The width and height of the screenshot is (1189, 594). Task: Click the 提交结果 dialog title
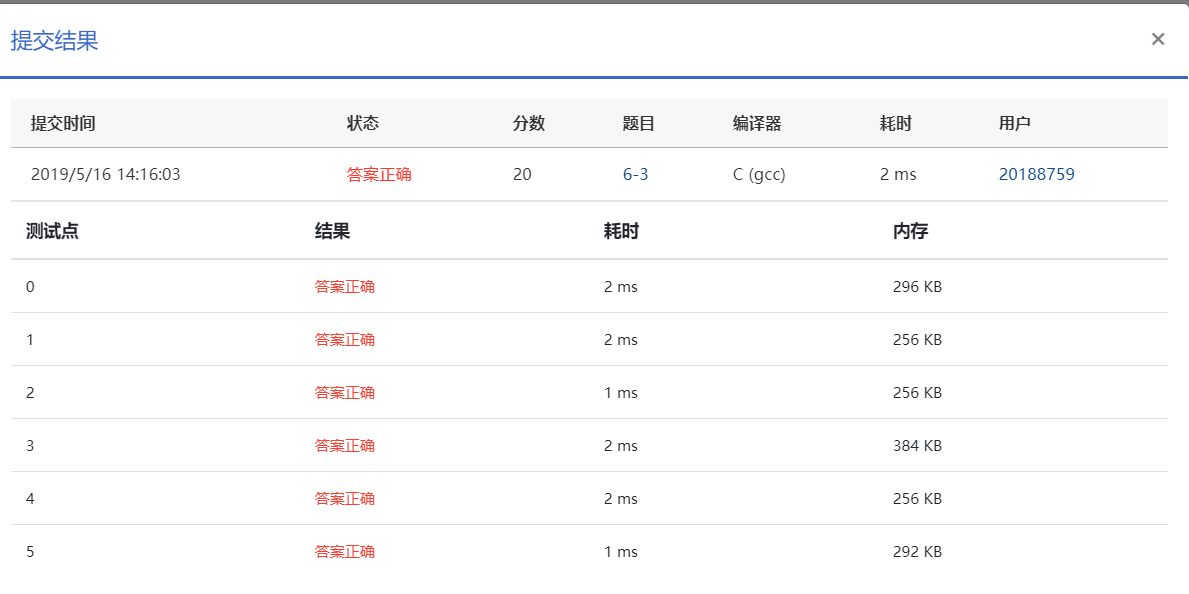(55, 41)
